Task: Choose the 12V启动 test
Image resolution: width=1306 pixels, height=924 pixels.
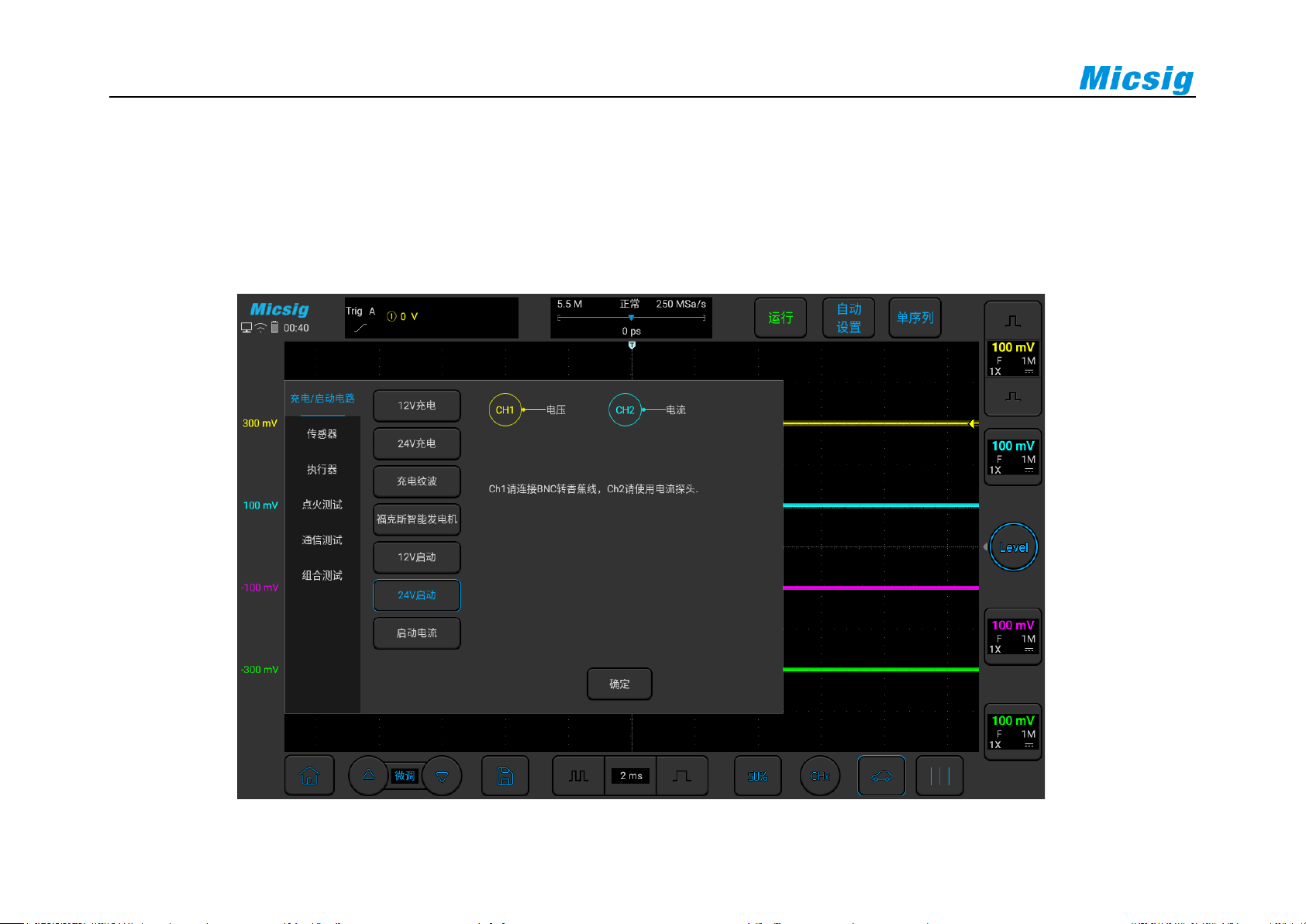Action: click(417, 557)
